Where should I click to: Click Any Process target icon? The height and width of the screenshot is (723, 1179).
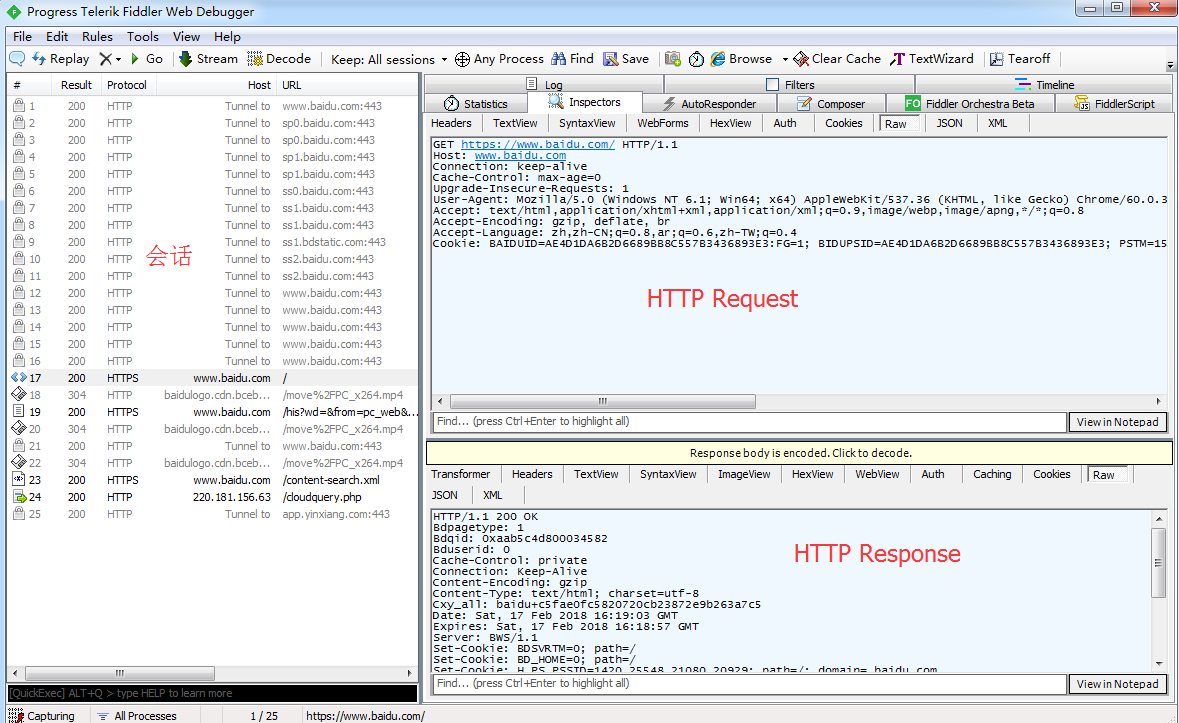click(x=462, y=59)
